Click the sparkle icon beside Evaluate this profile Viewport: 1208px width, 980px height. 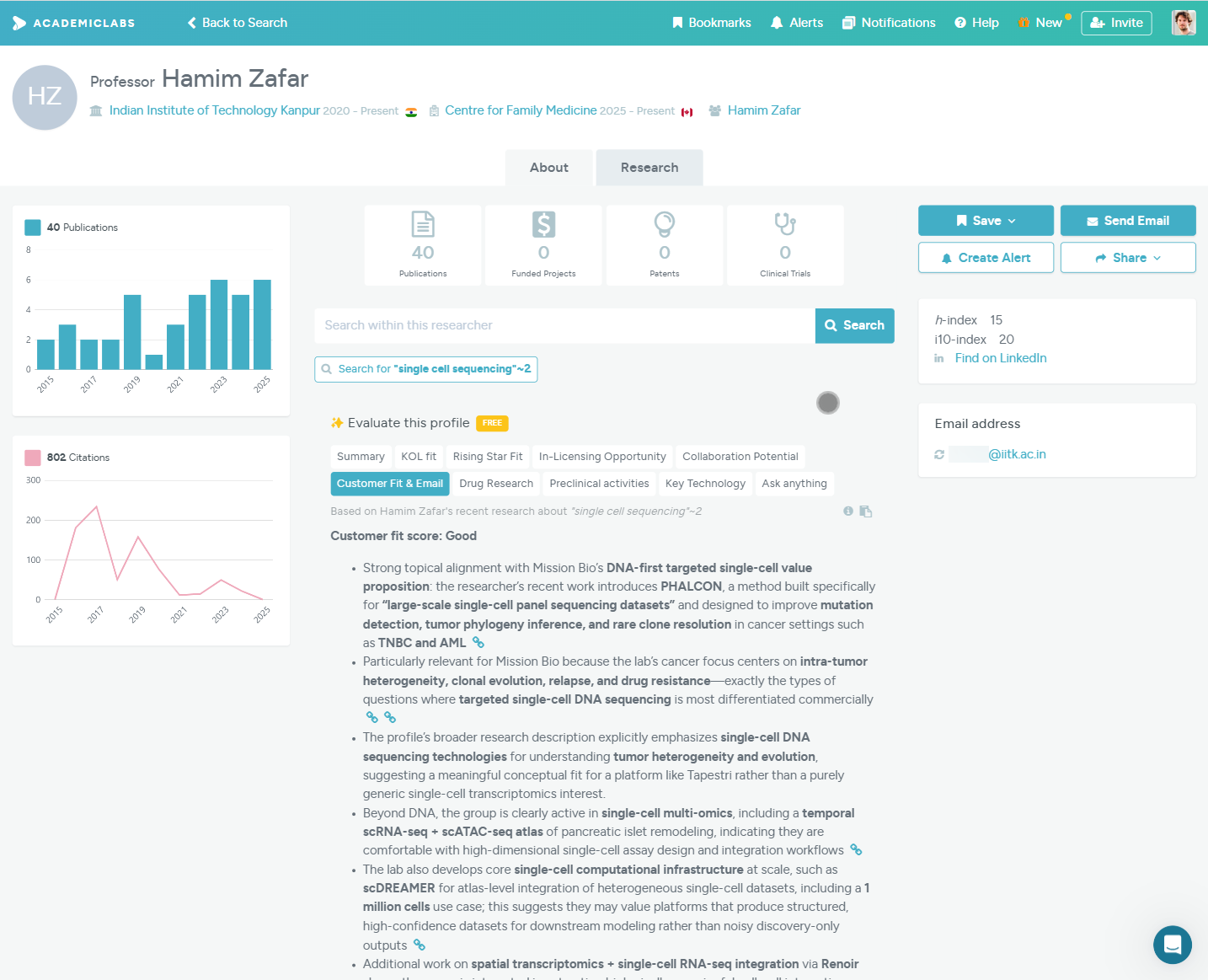pos(337,423)
